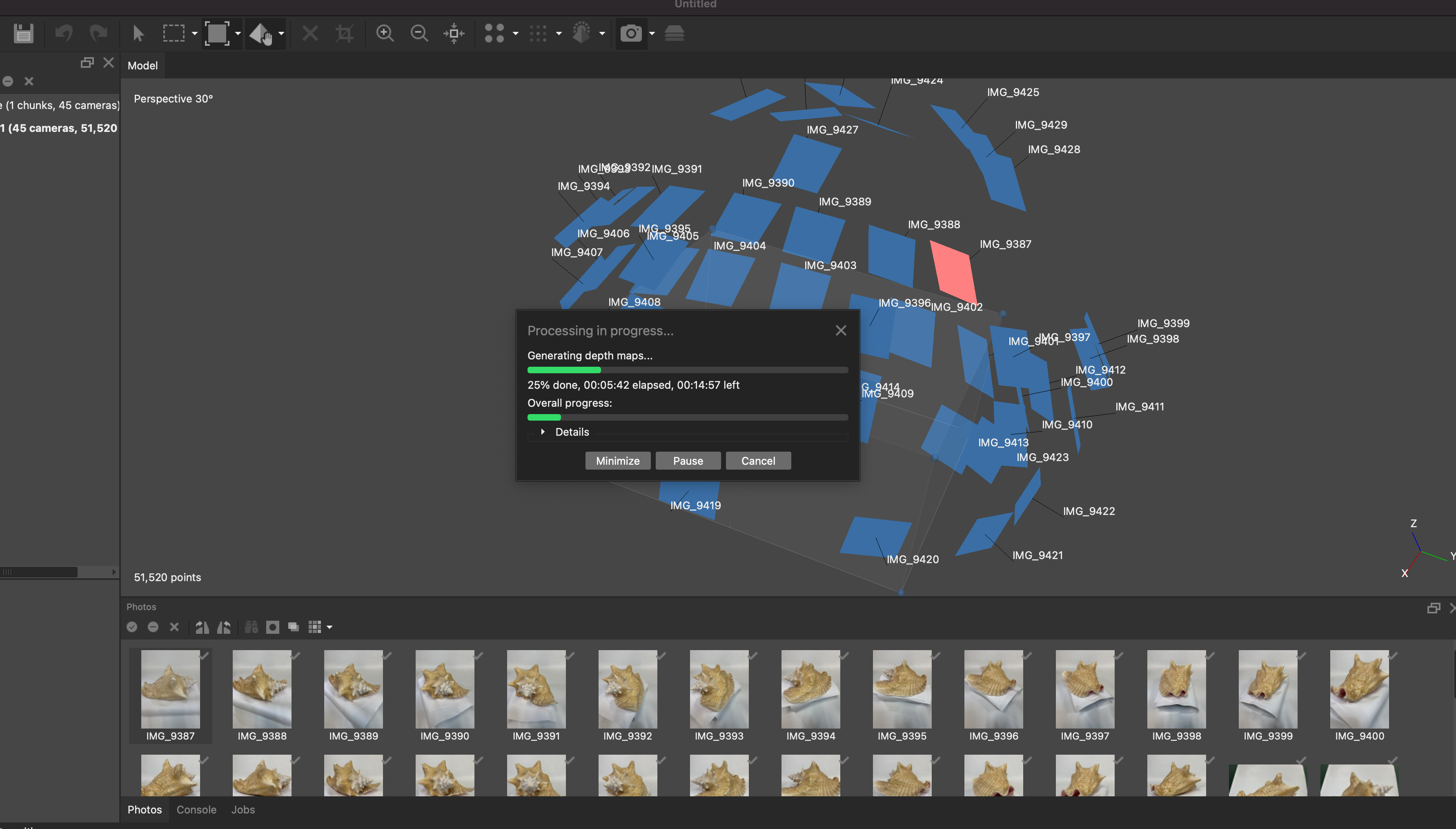Rotate selected photos left
This screenshot has width=1456, height=829.
coord(224,627)
